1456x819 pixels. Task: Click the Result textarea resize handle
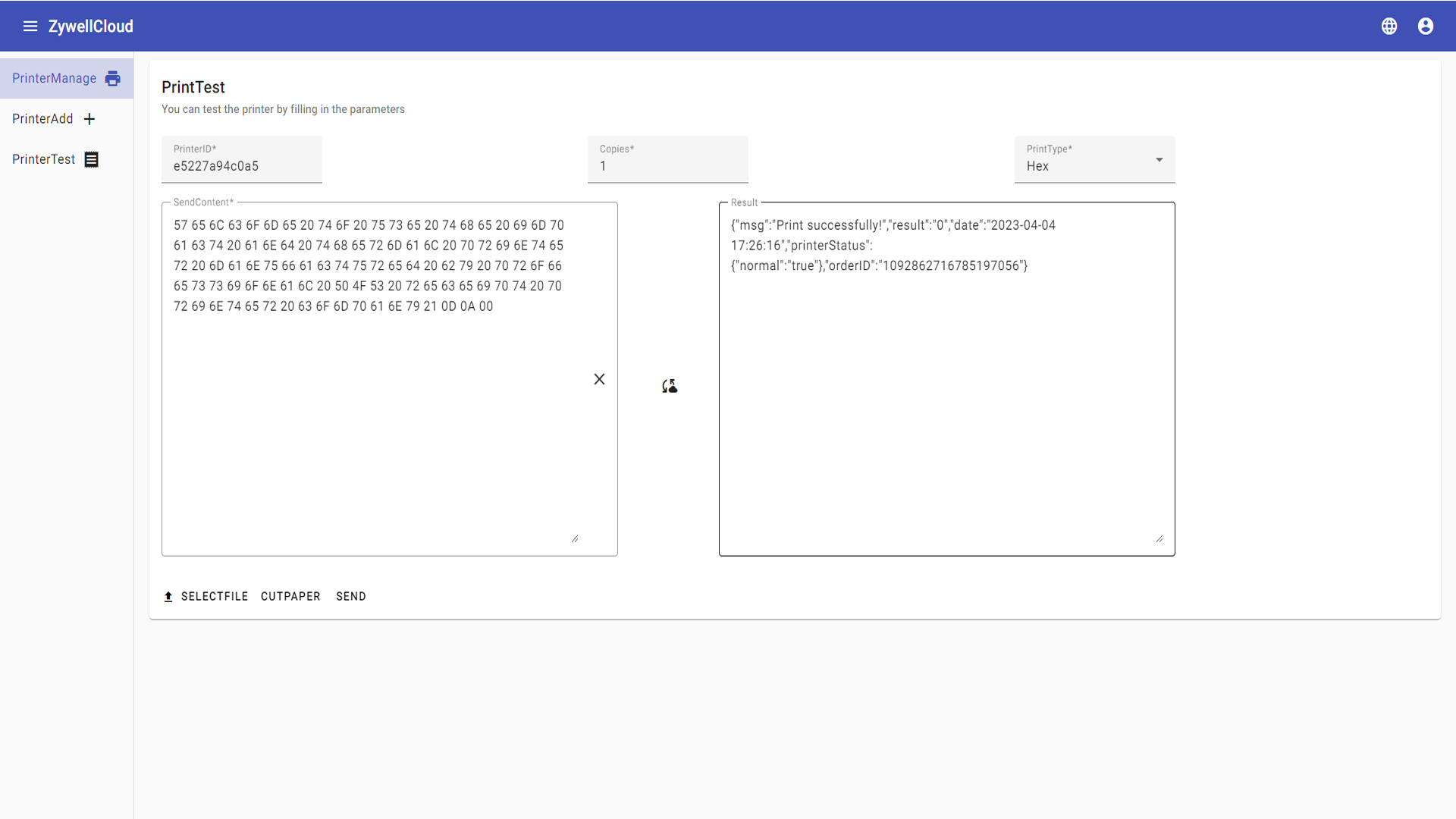(x=1159, y=538)
